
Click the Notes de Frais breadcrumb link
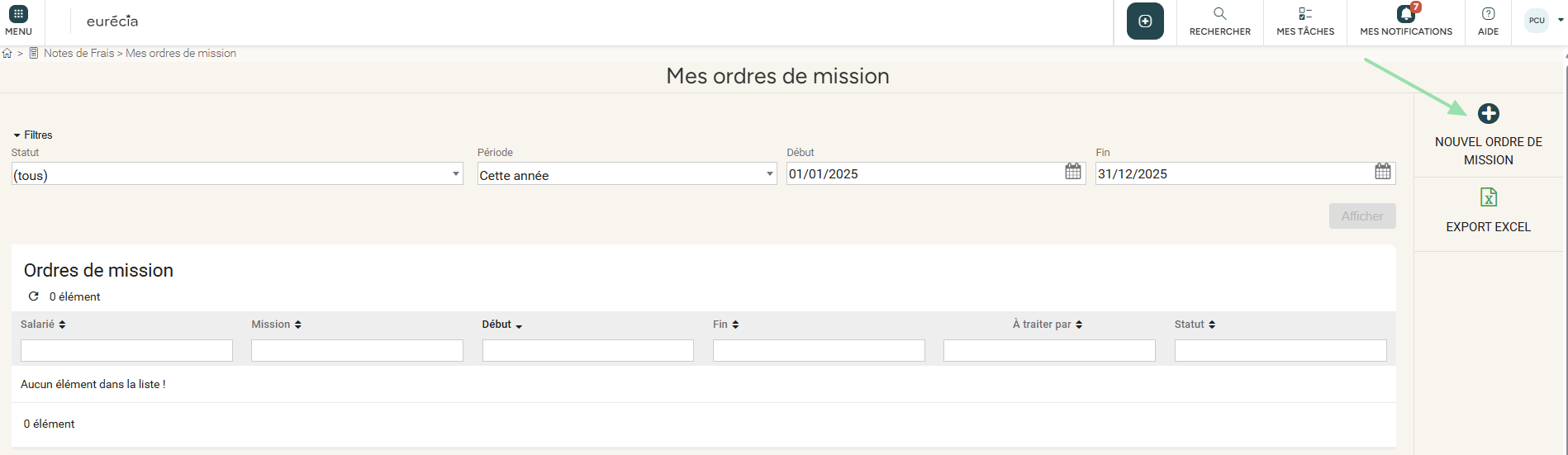(x=78, y=54)
